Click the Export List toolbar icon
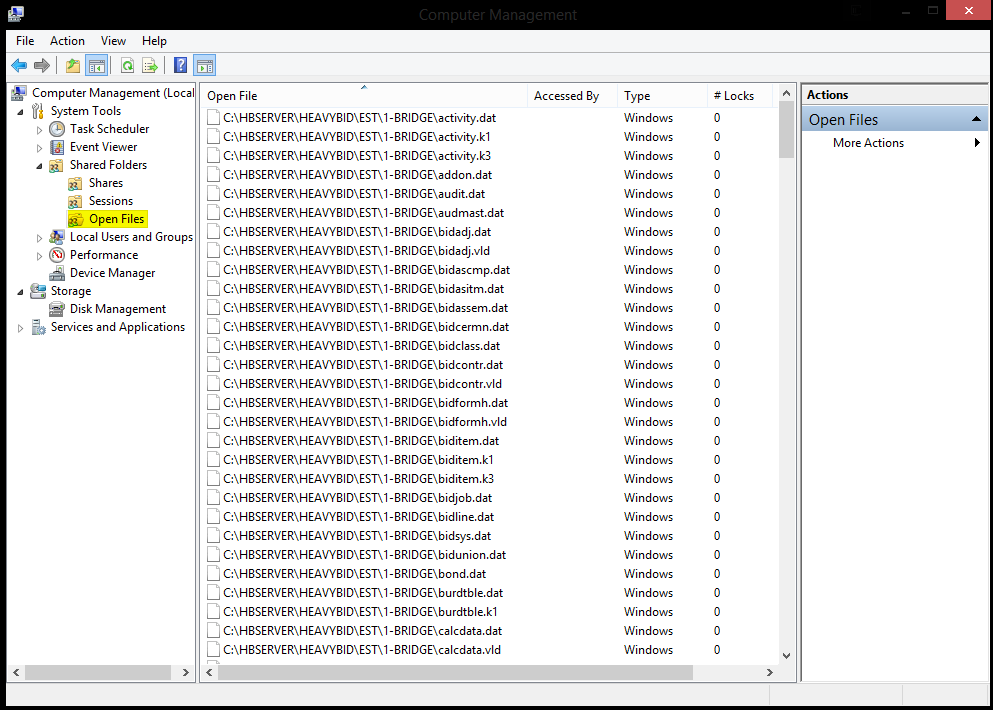Image resolution: width=993 pixels, height=710 pixels. (x=150, y=66)
